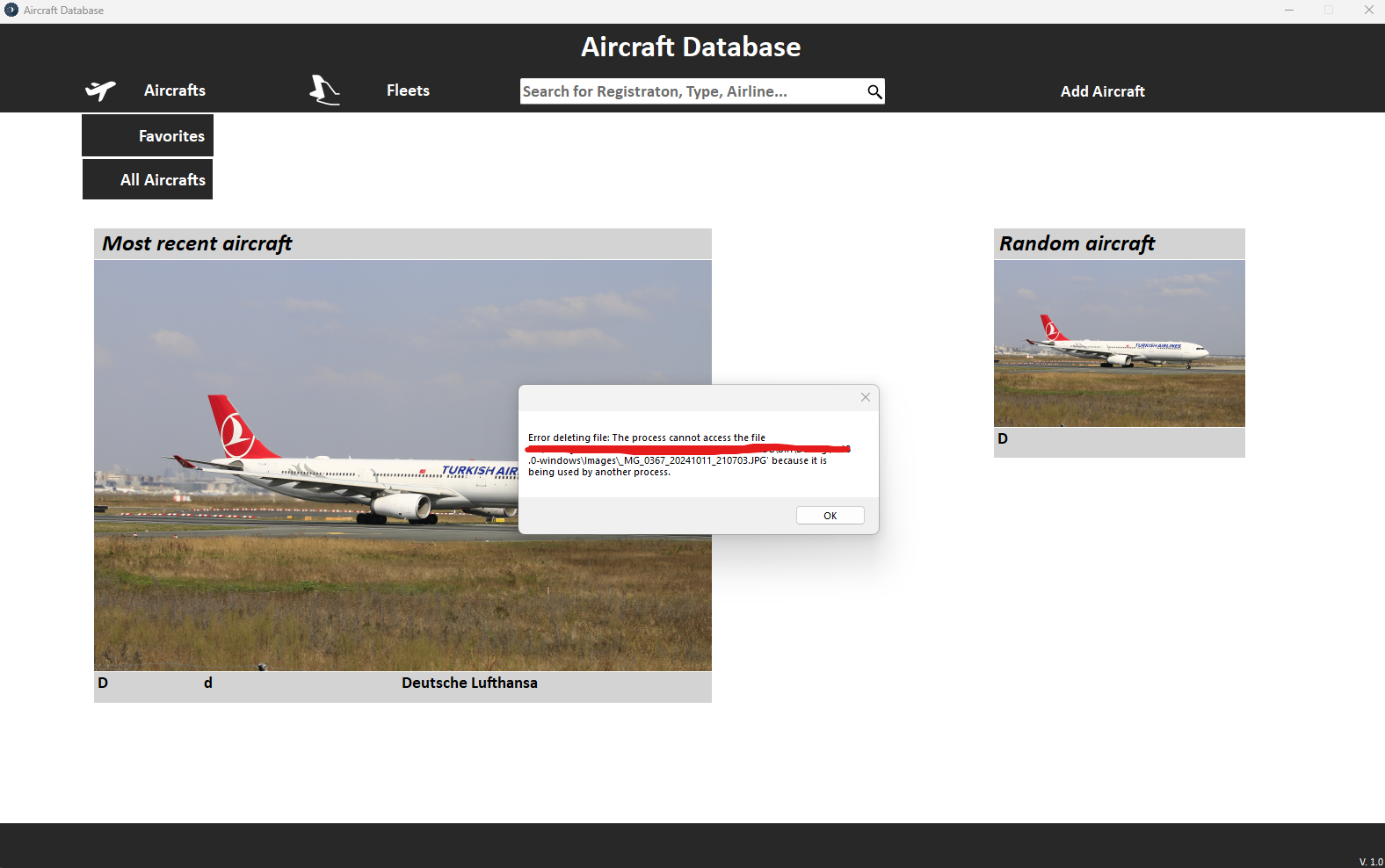This screenshot has height=868, width=1385.
Task: Click the type label d under Most recent aircraft
Action: click(208, 683)
